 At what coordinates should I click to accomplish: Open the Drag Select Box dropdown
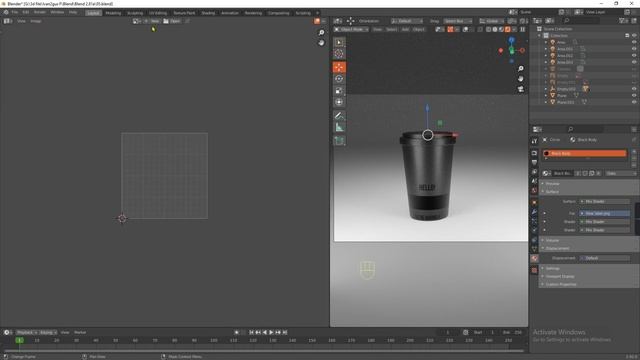point(458,21)
